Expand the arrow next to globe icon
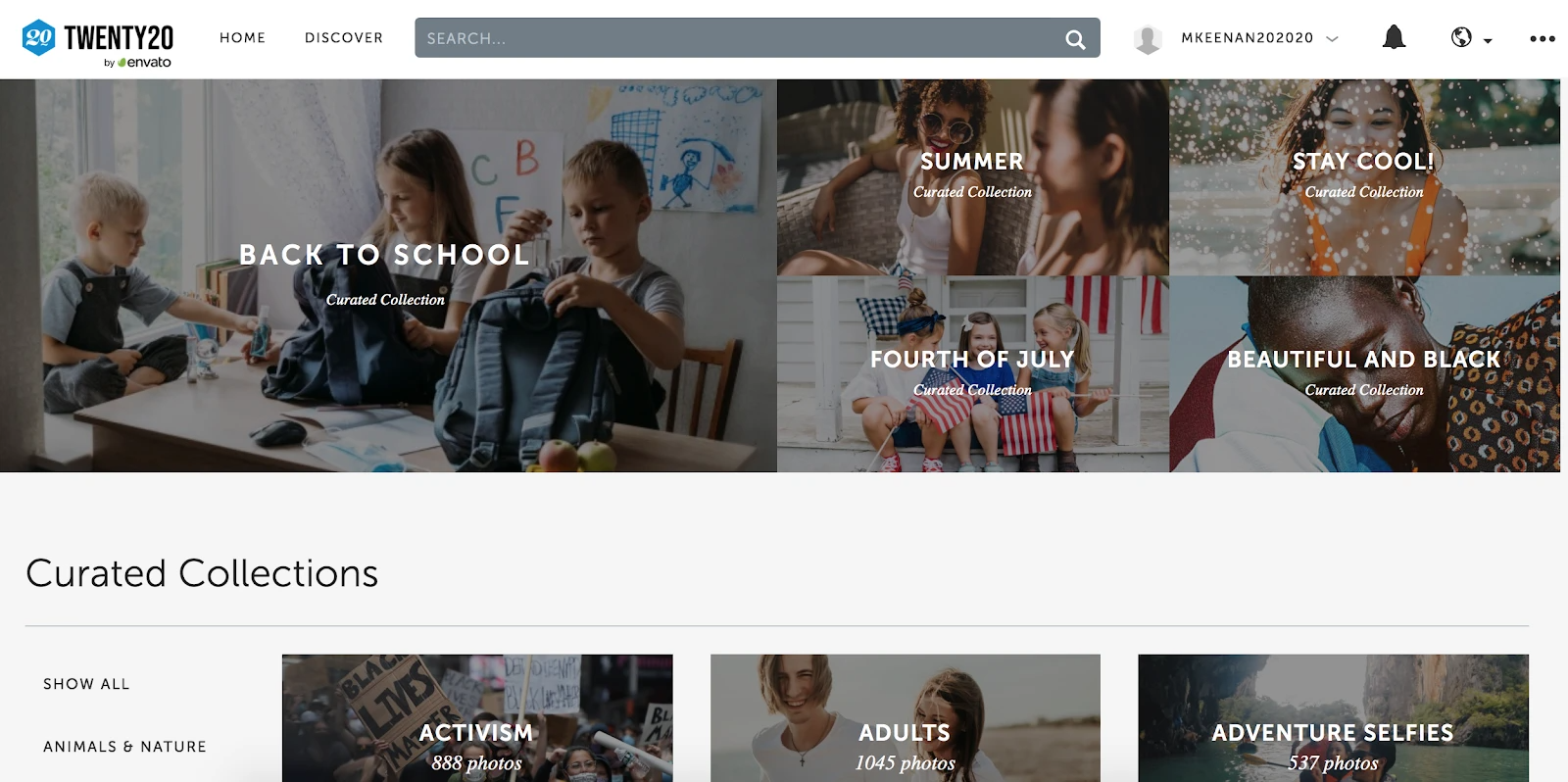Image resolution: width=1568 pixels, height=782 pixels. point(1488,40)
